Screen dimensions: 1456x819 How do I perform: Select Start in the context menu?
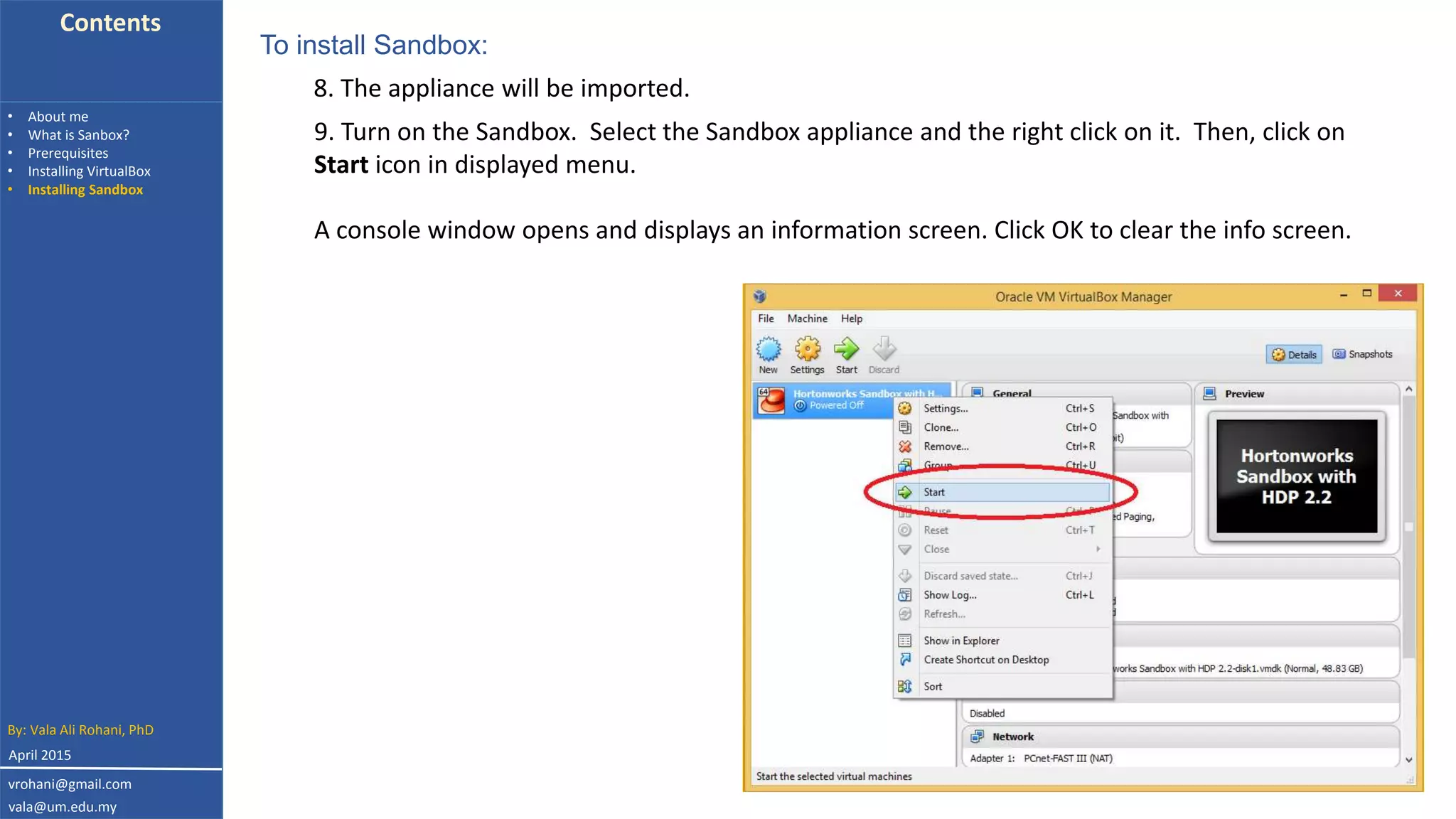(1002, 492)
